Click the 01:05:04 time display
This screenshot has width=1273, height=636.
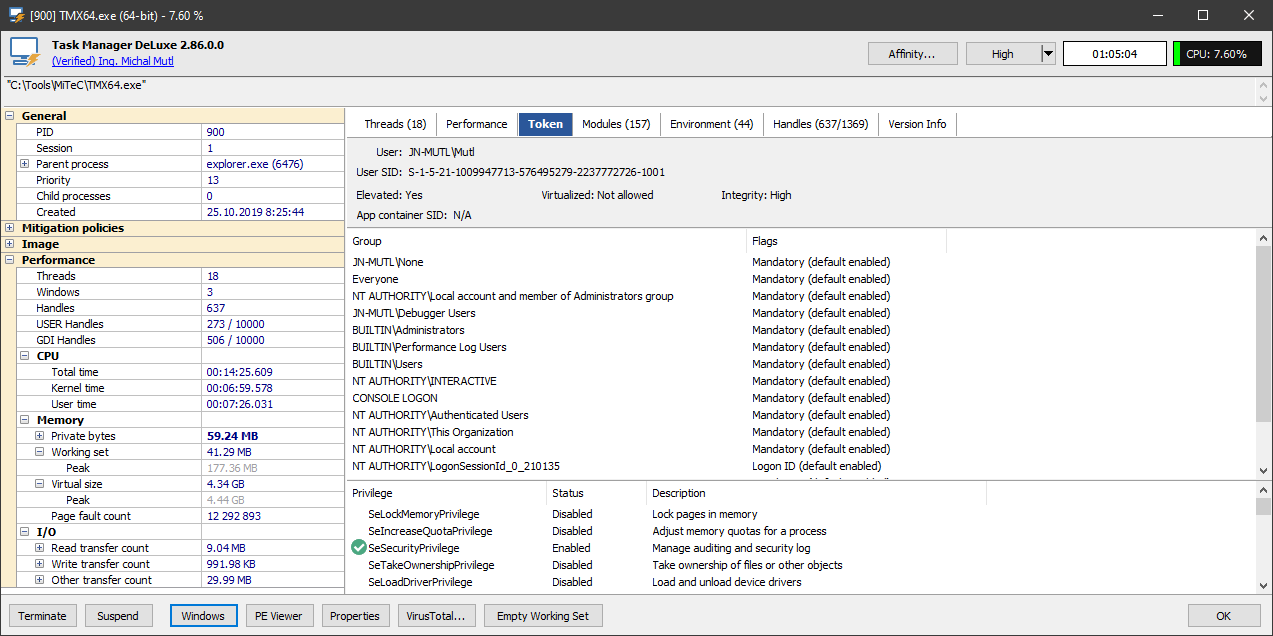point(1115,54)
